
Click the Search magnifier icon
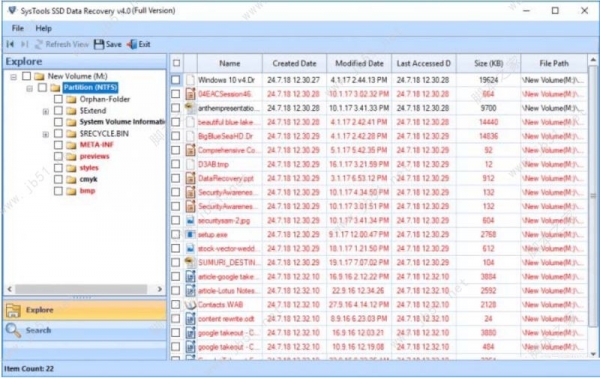click(x=13, y=330)
